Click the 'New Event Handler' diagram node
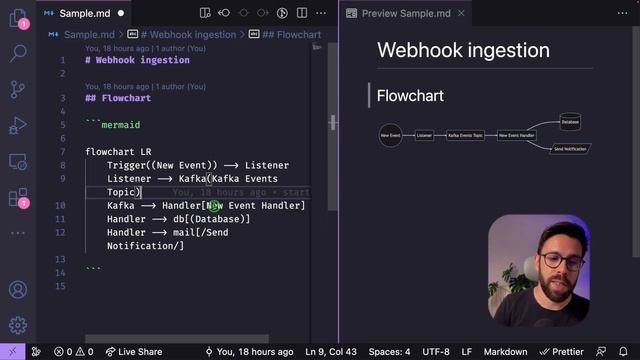 click(516, 136)
